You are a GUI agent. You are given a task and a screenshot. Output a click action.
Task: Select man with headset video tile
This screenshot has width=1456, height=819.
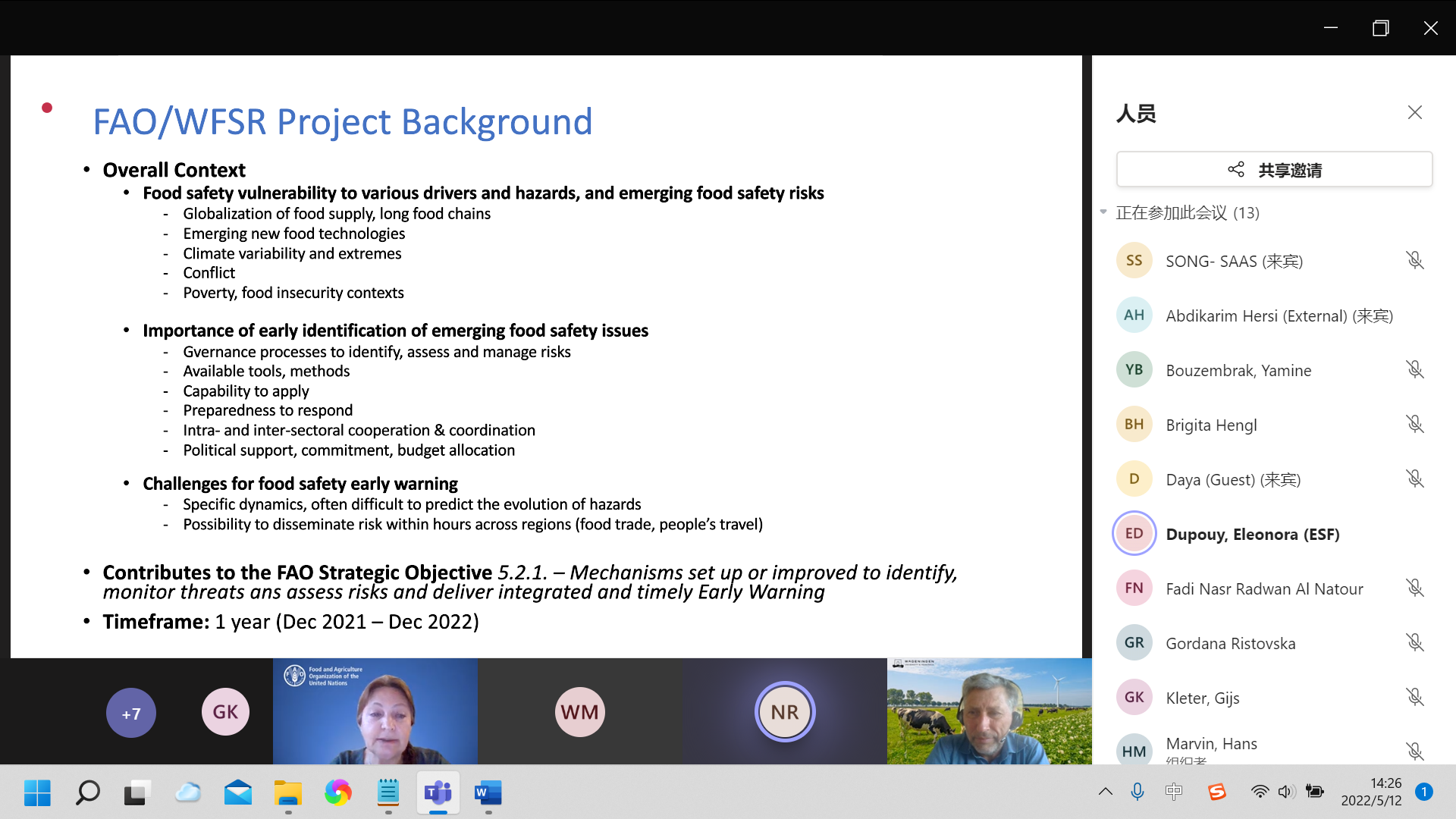(990, 711)
